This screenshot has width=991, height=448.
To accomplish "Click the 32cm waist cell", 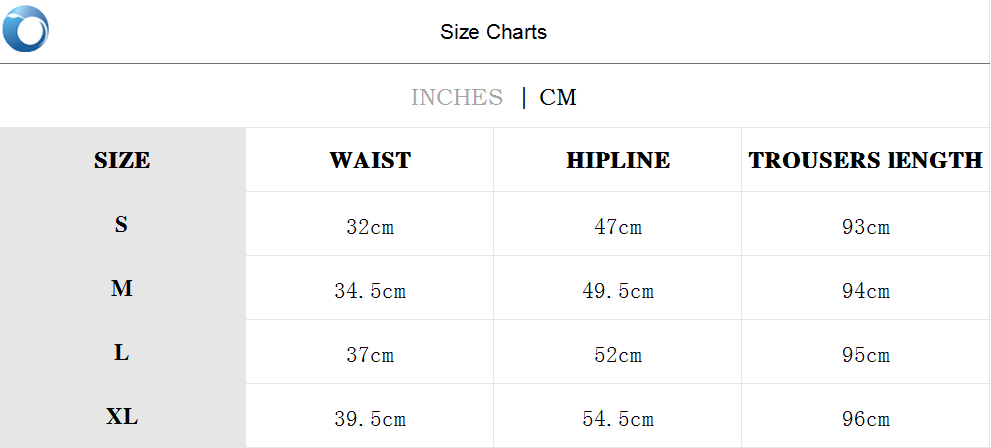I will (370, 227).
